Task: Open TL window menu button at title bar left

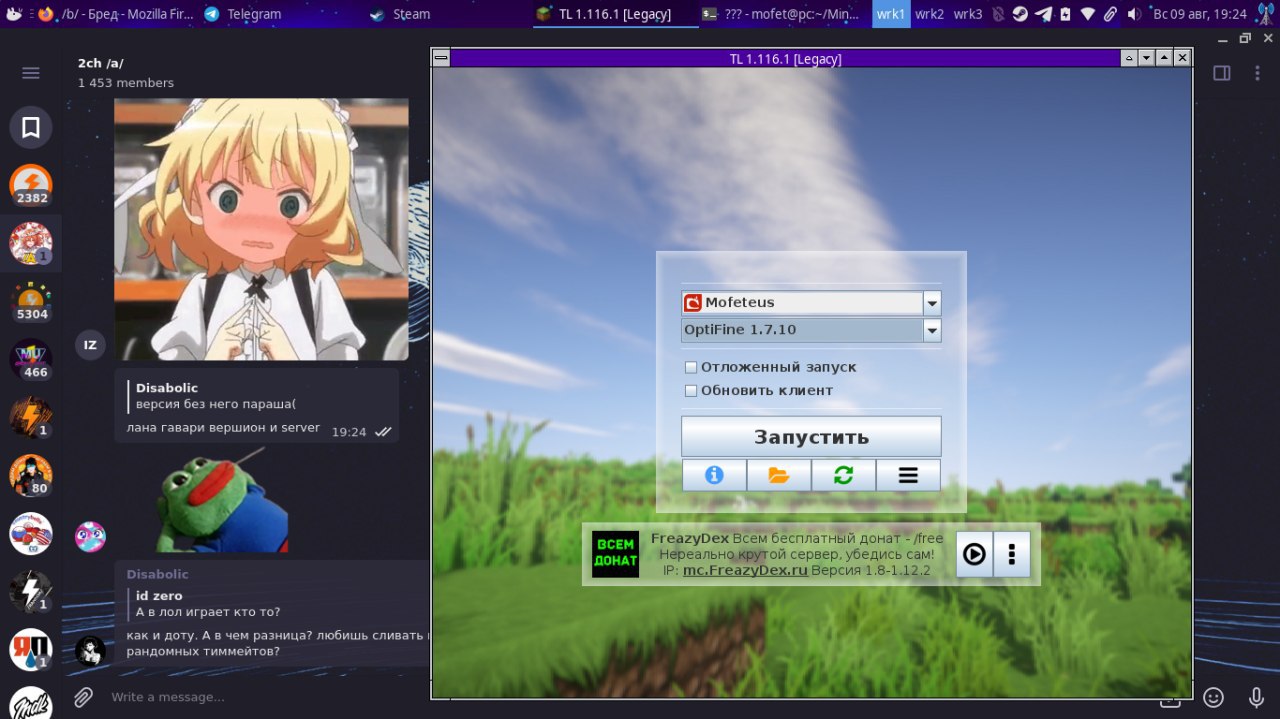Action: click(441, 59)
